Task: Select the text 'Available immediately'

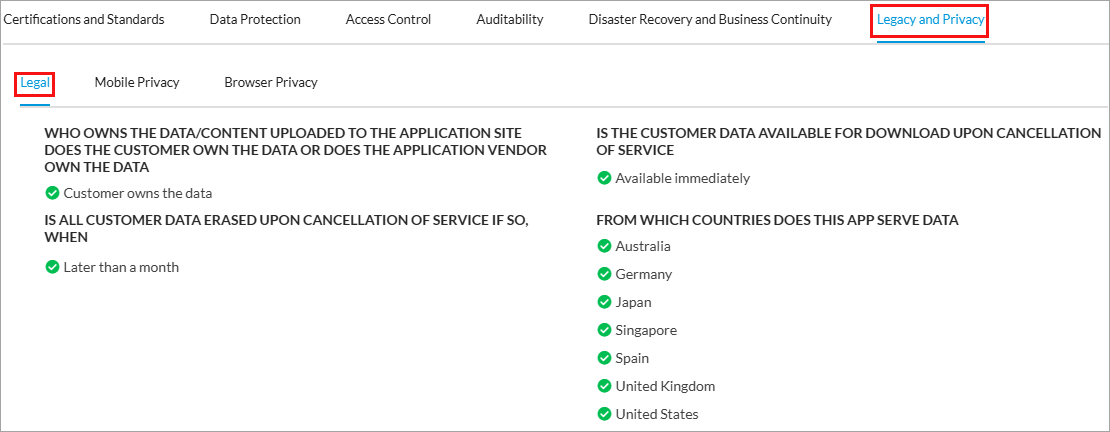Action: click(x=682, y=178)
